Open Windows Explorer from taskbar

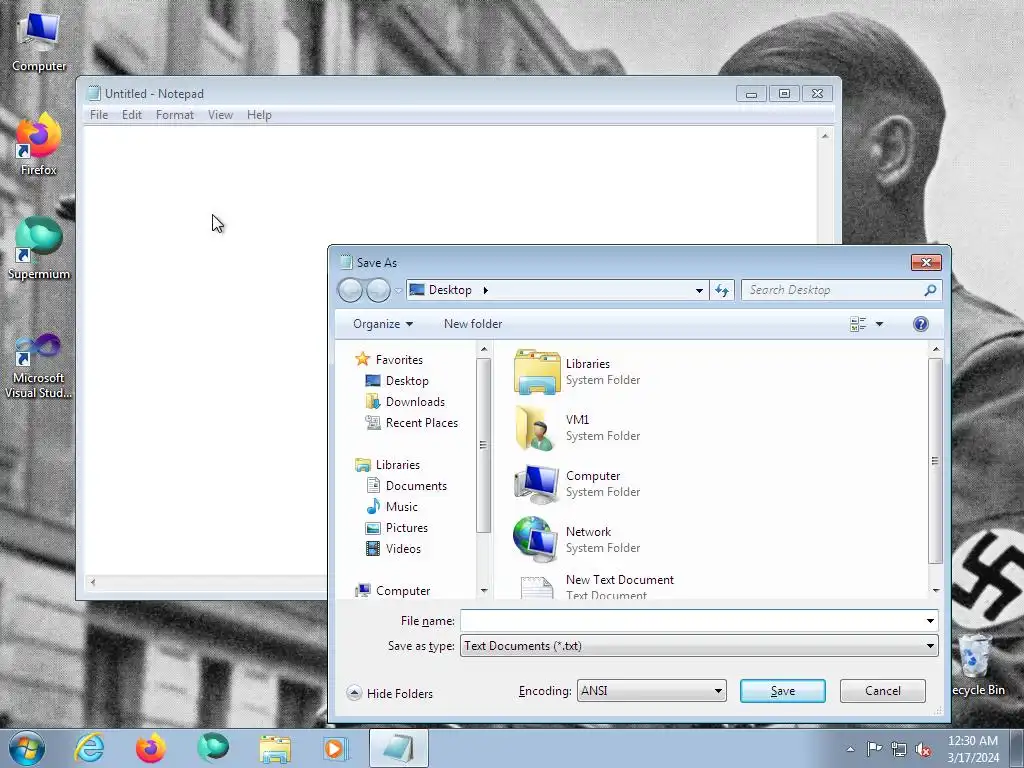[275, 748]
